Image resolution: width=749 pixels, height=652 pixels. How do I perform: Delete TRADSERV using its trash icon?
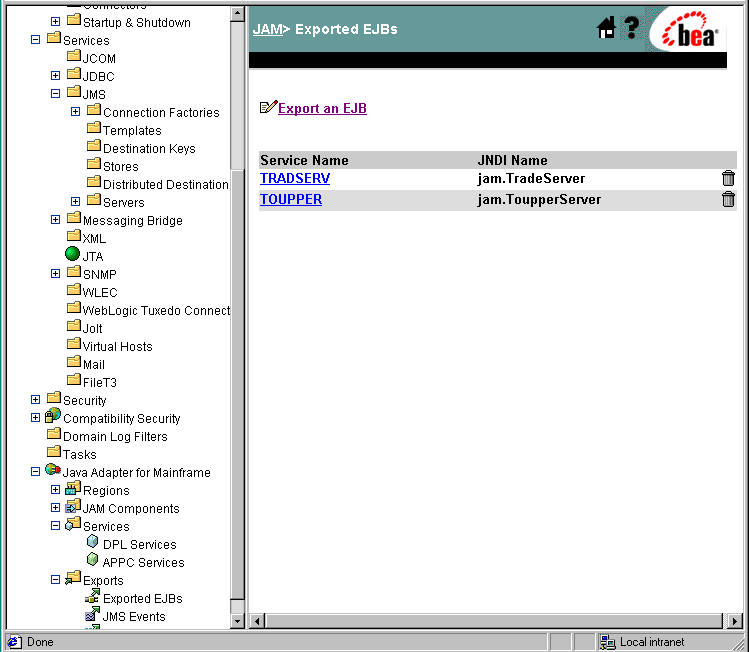point(728,179)
